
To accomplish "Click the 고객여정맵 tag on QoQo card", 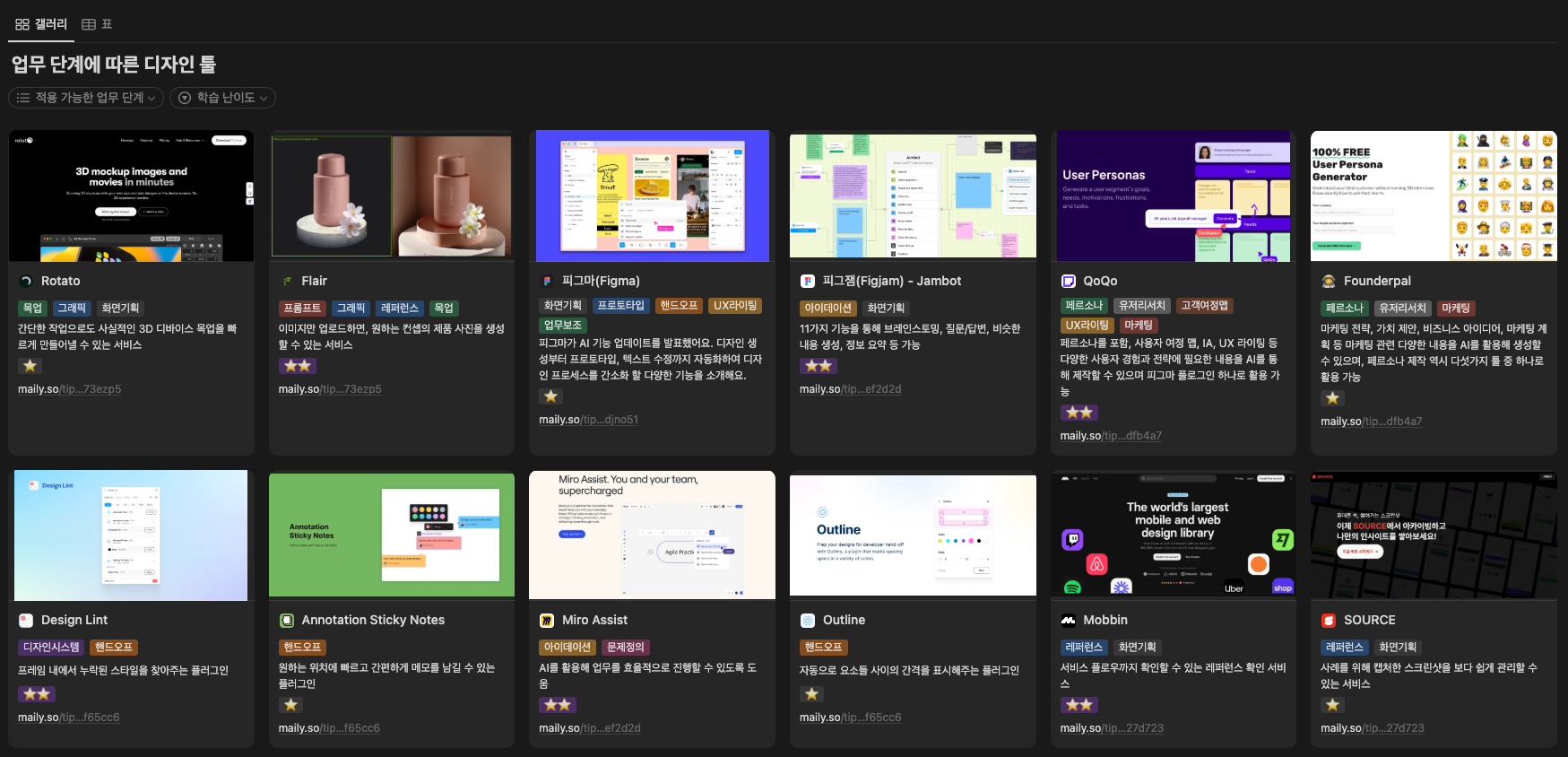I will point(1204,306).
